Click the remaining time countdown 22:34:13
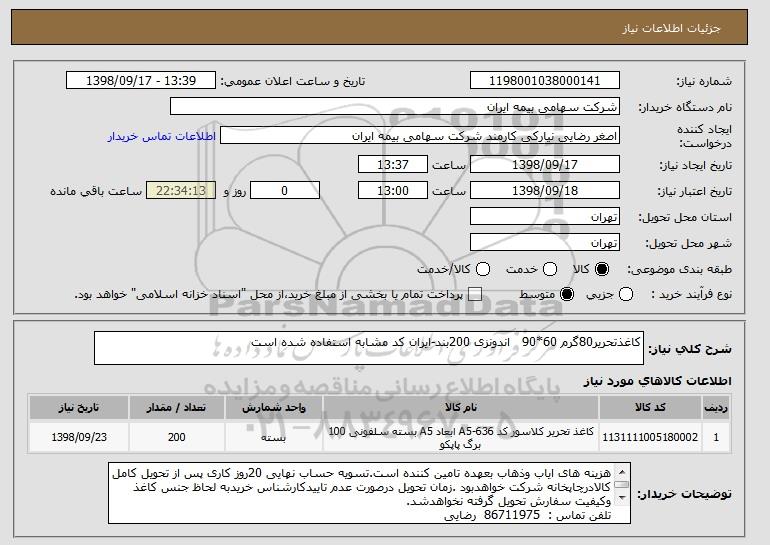The image size is (770, 545). 181,191
